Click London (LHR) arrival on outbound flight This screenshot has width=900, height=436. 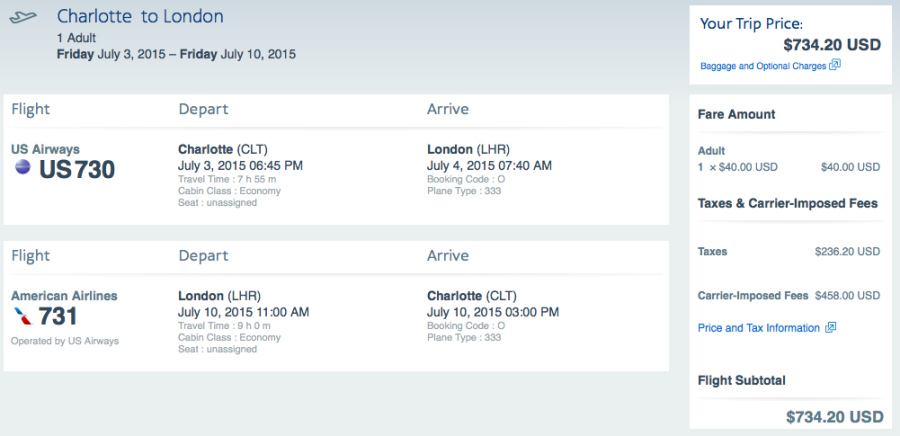click(468, 150)
